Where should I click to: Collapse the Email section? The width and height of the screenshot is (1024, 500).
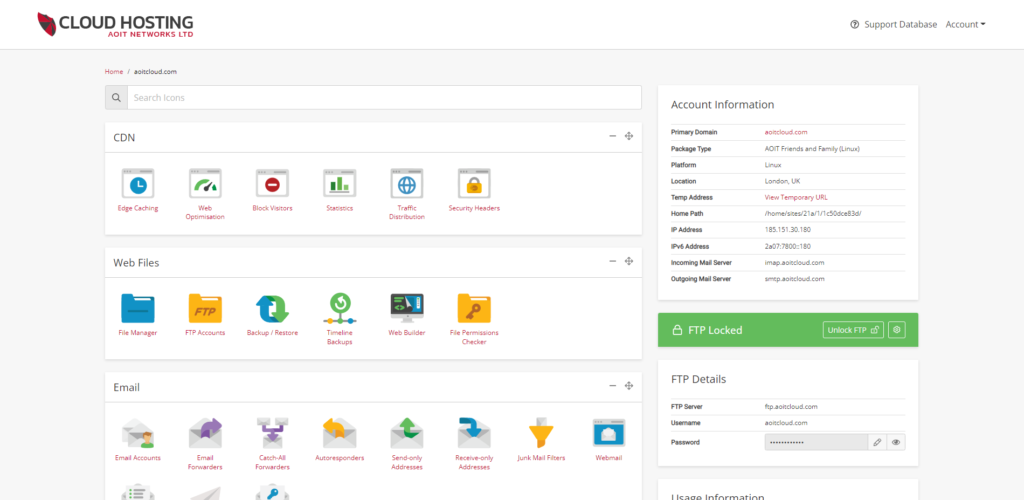tap(613, 386)
